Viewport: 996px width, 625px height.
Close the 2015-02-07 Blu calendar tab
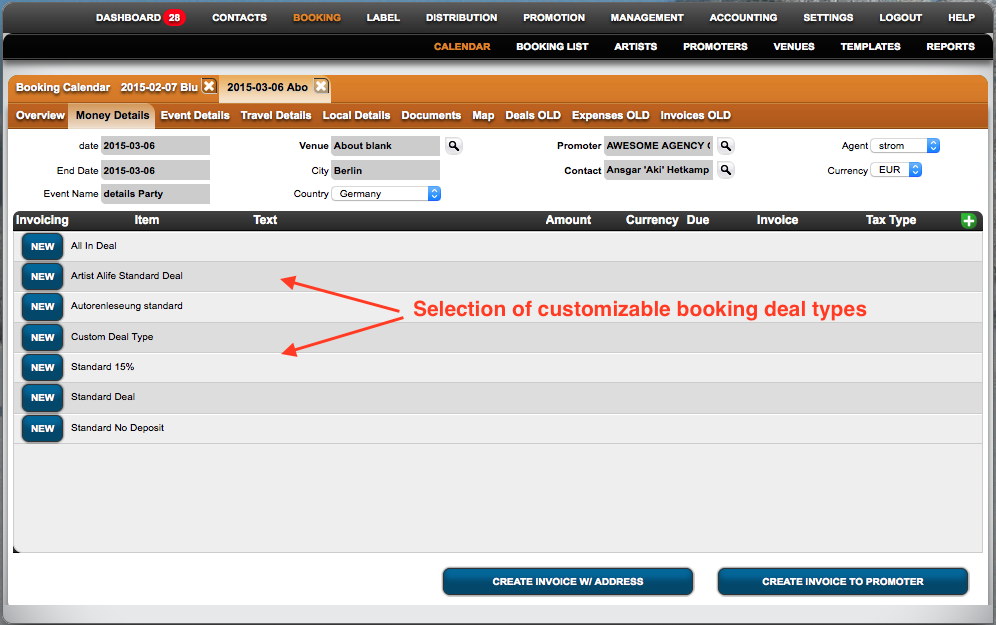point(209,86)
